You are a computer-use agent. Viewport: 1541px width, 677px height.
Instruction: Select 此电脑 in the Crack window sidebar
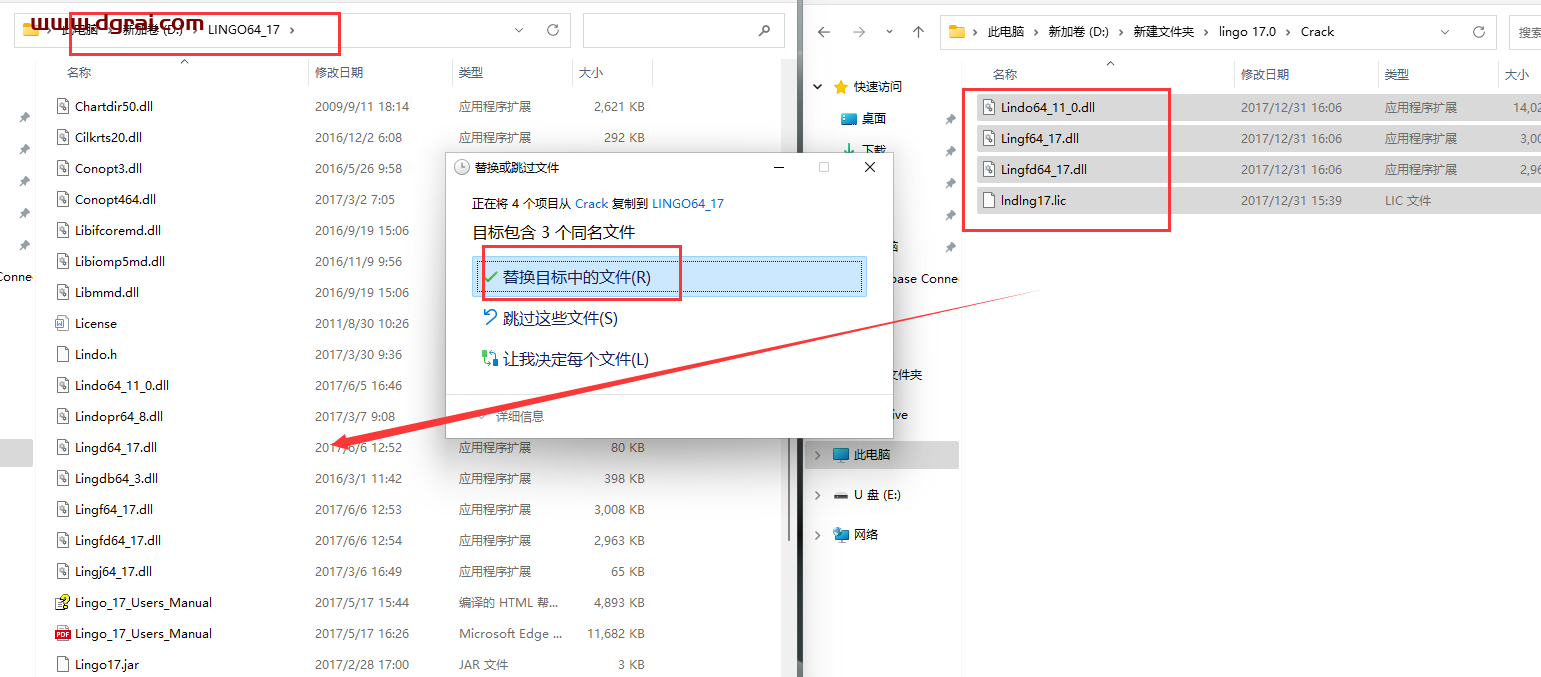(x=871, y=455)
